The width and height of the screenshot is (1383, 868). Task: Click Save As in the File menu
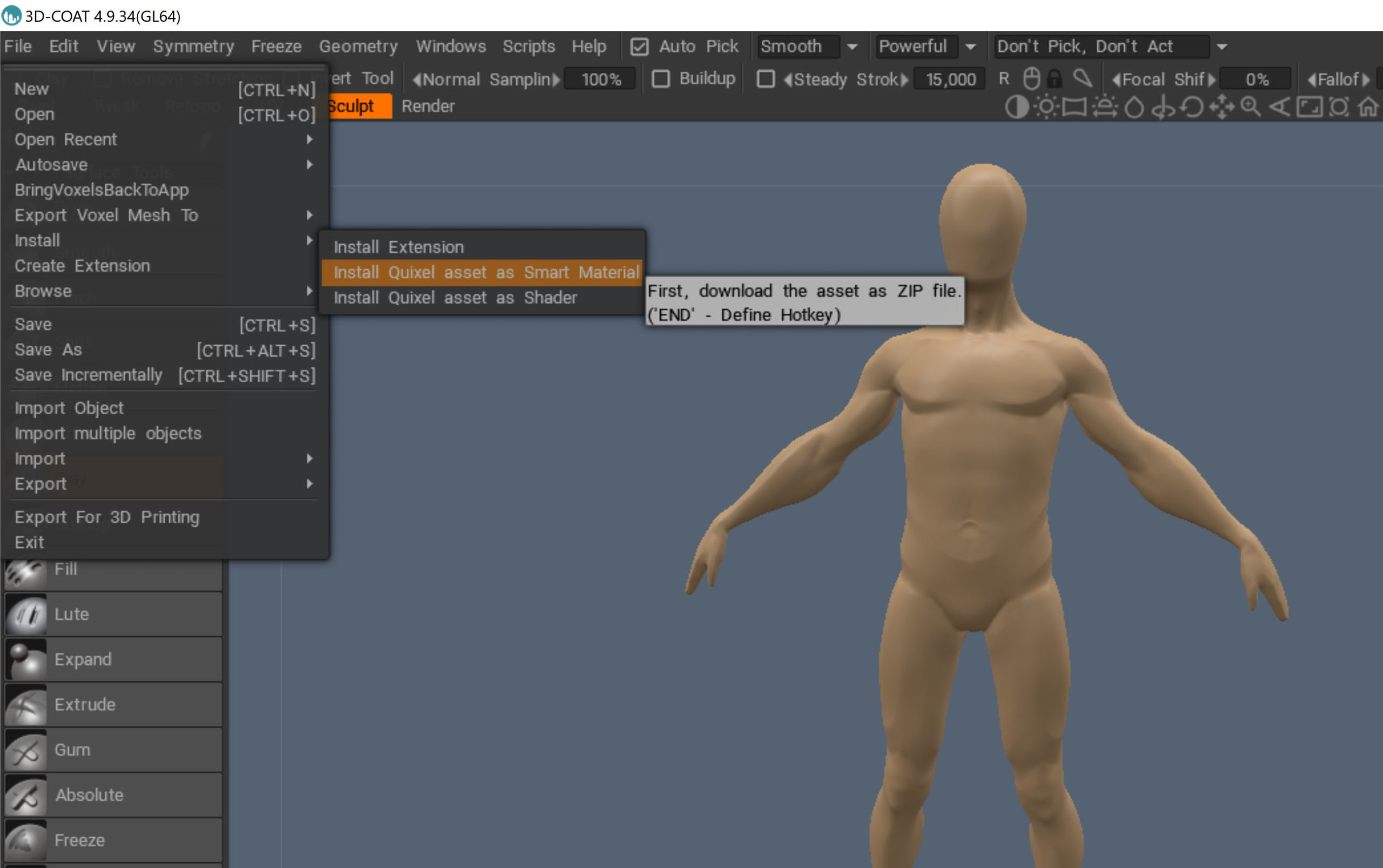point(165,349)
